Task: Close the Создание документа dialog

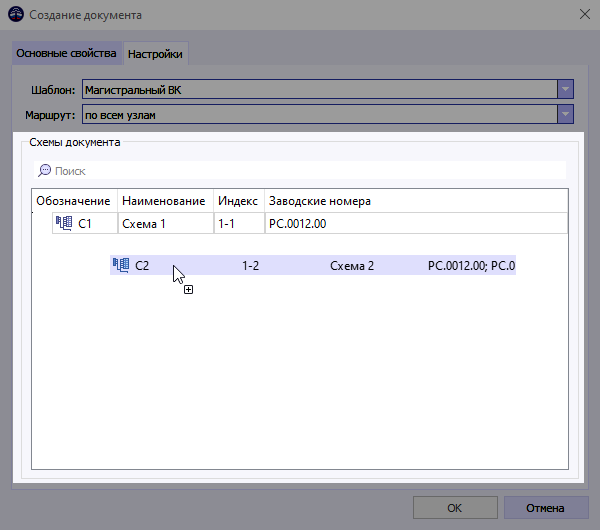Action: click(x=585, y=15)
